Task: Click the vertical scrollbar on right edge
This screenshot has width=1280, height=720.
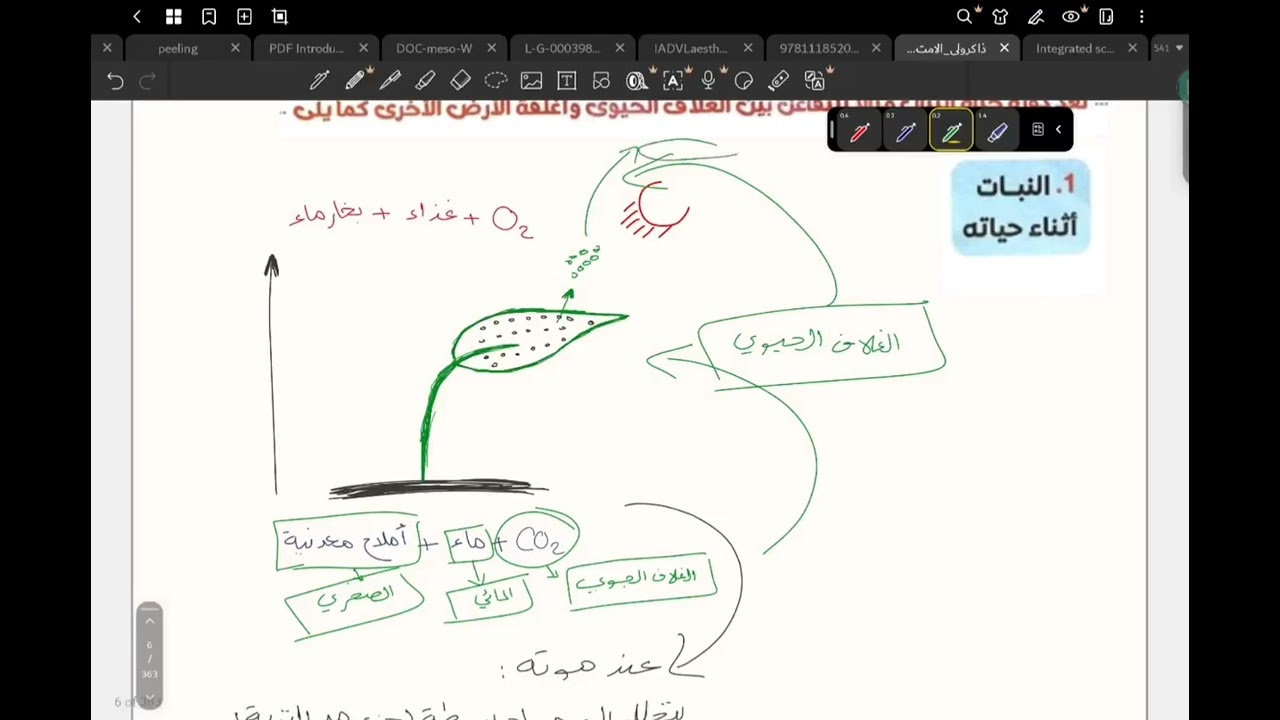Action: [x=1184, y=140]
